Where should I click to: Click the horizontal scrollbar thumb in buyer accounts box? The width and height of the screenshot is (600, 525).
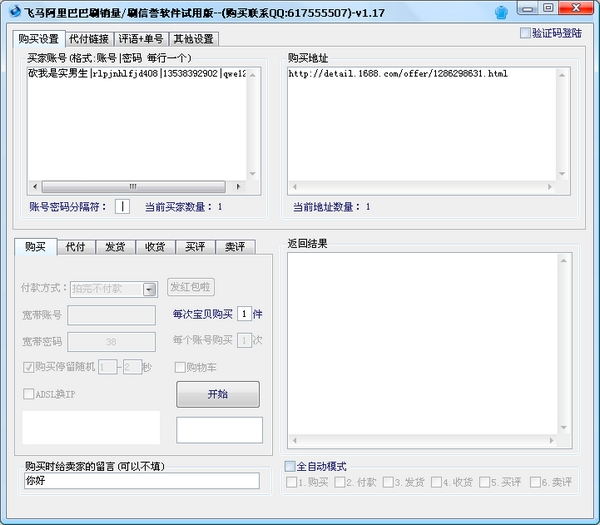point(133,187)
